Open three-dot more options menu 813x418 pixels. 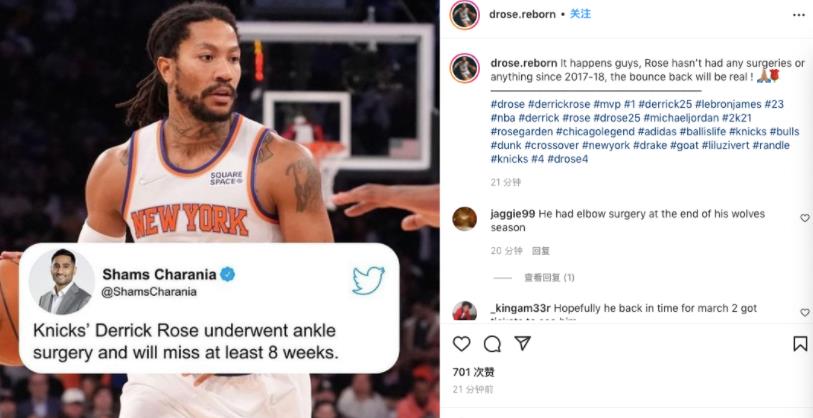(799, 15)
